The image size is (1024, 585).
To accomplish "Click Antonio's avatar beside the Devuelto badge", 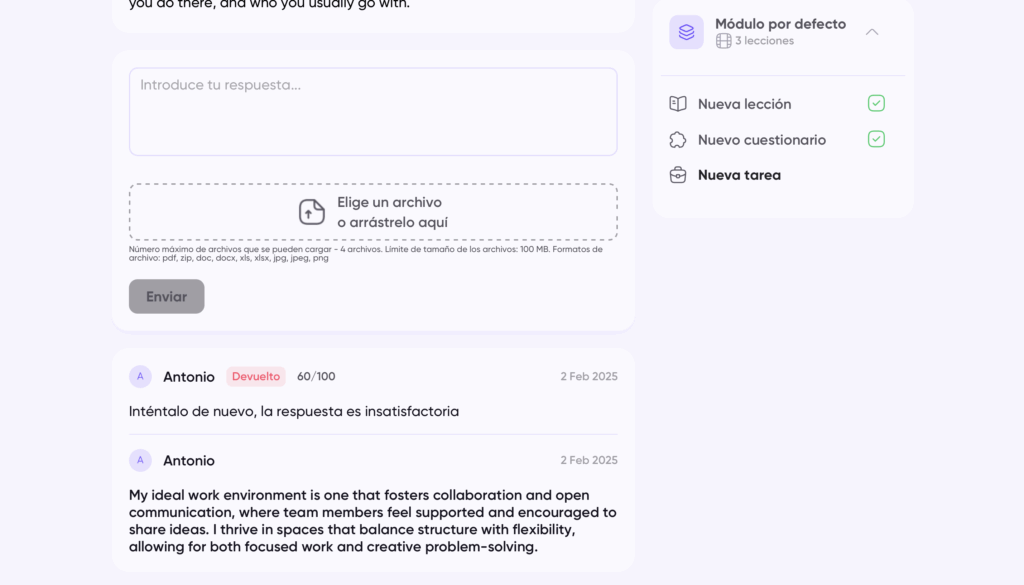I will (x=140, y=377).
